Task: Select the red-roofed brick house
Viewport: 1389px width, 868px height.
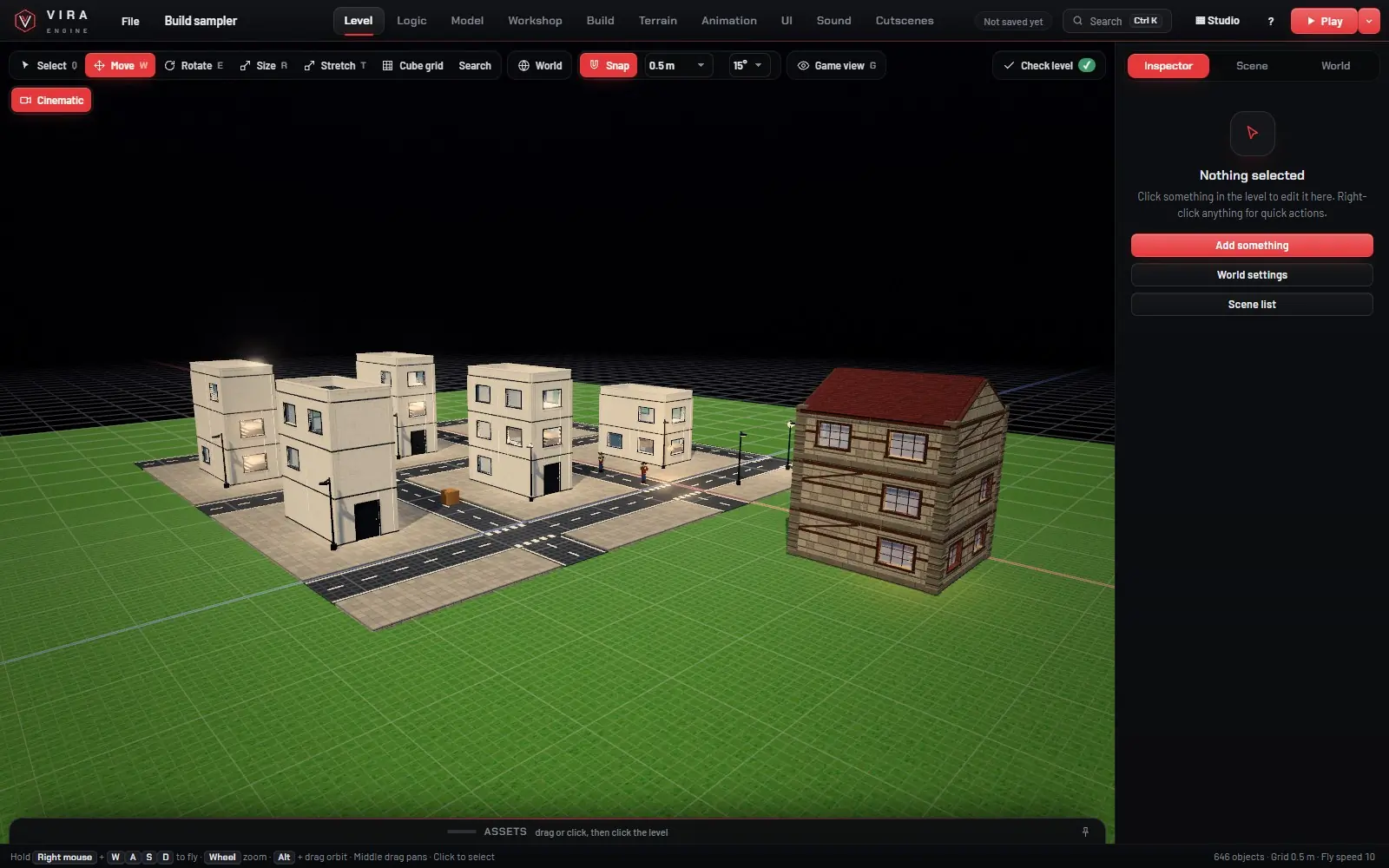Action: 898,480
